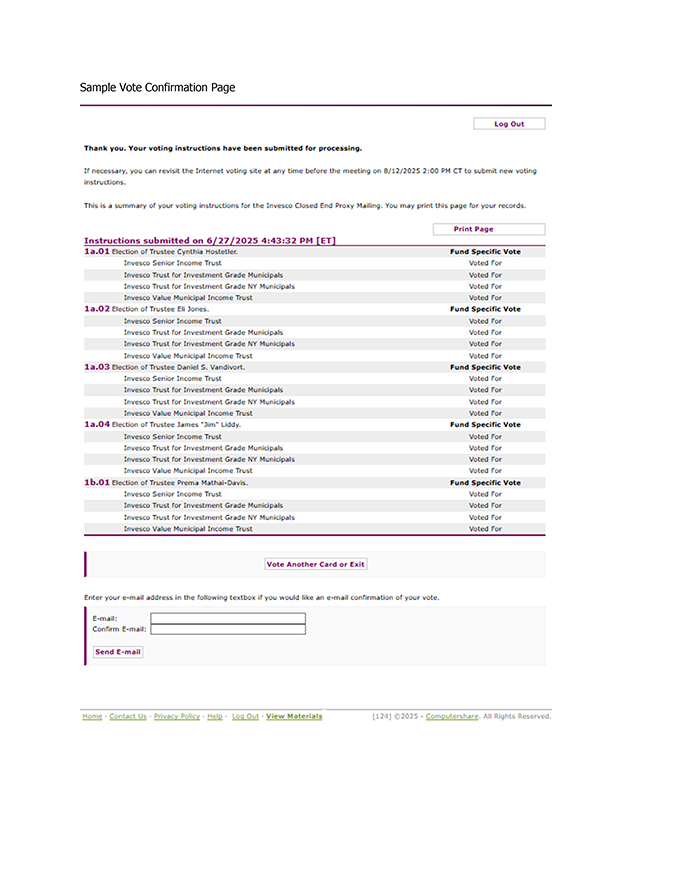Click Vote Another Card or Exit
Image resolution: width=680 pixels, height=880 pixels.
[316, 564]
